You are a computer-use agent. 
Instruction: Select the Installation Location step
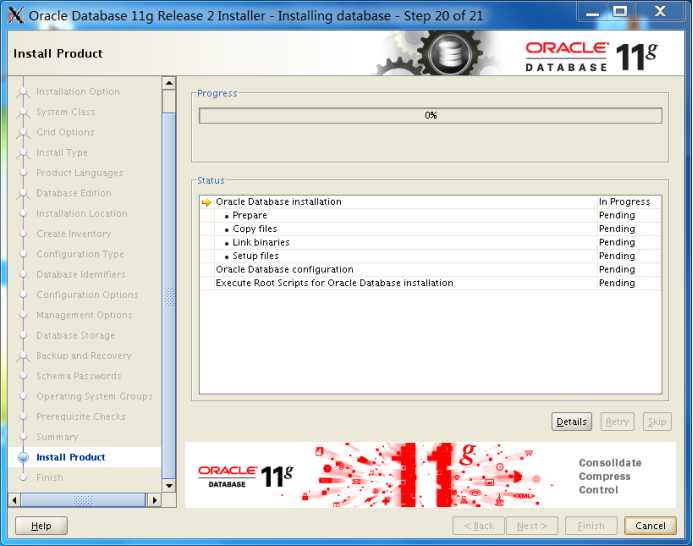(x=82, y=214)
